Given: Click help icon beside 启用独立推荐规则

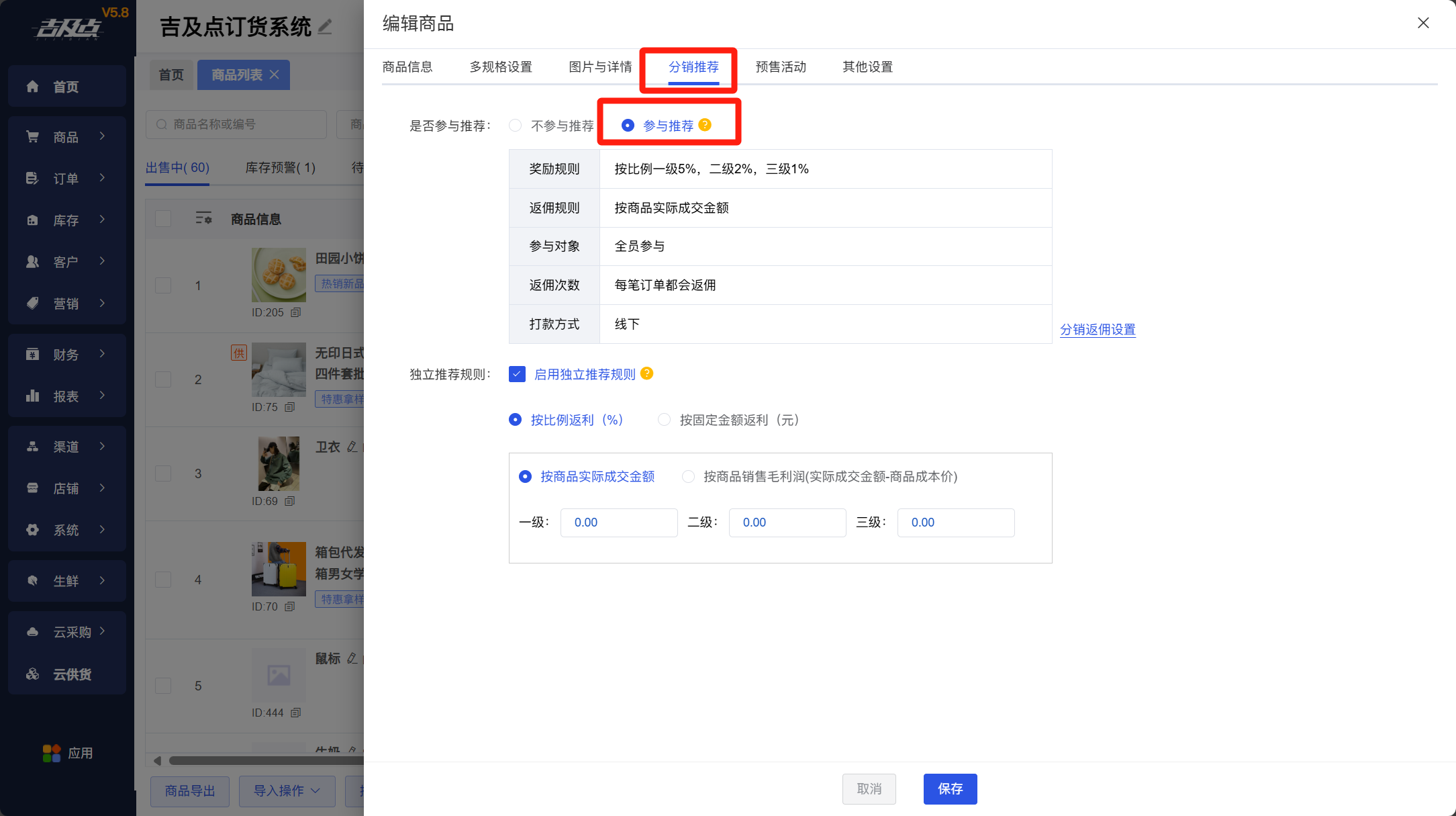Looking at the screenshot, I should [x=647, y=373].
